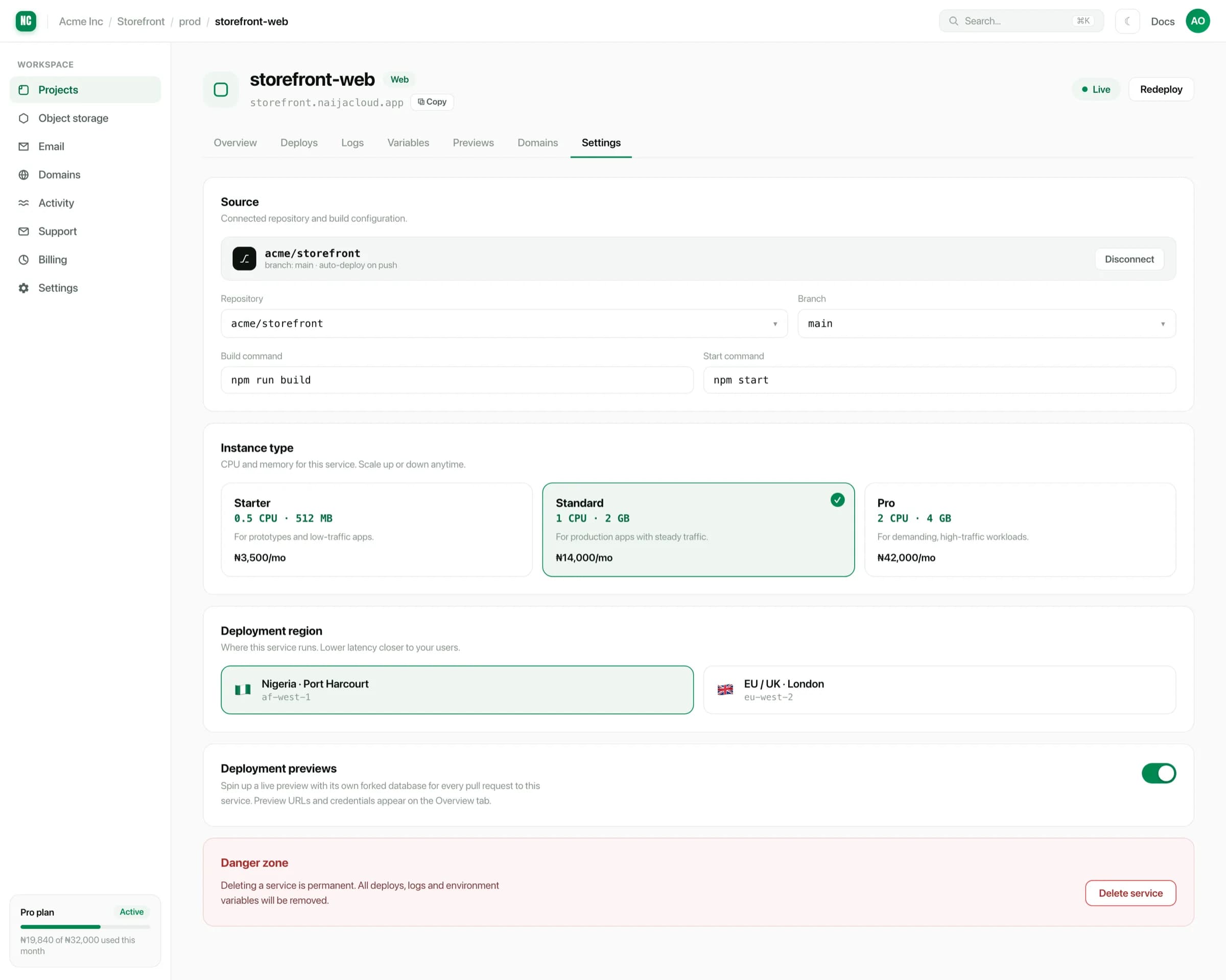Toggle dark mode with the moon icon

[x=1127, y=21]
